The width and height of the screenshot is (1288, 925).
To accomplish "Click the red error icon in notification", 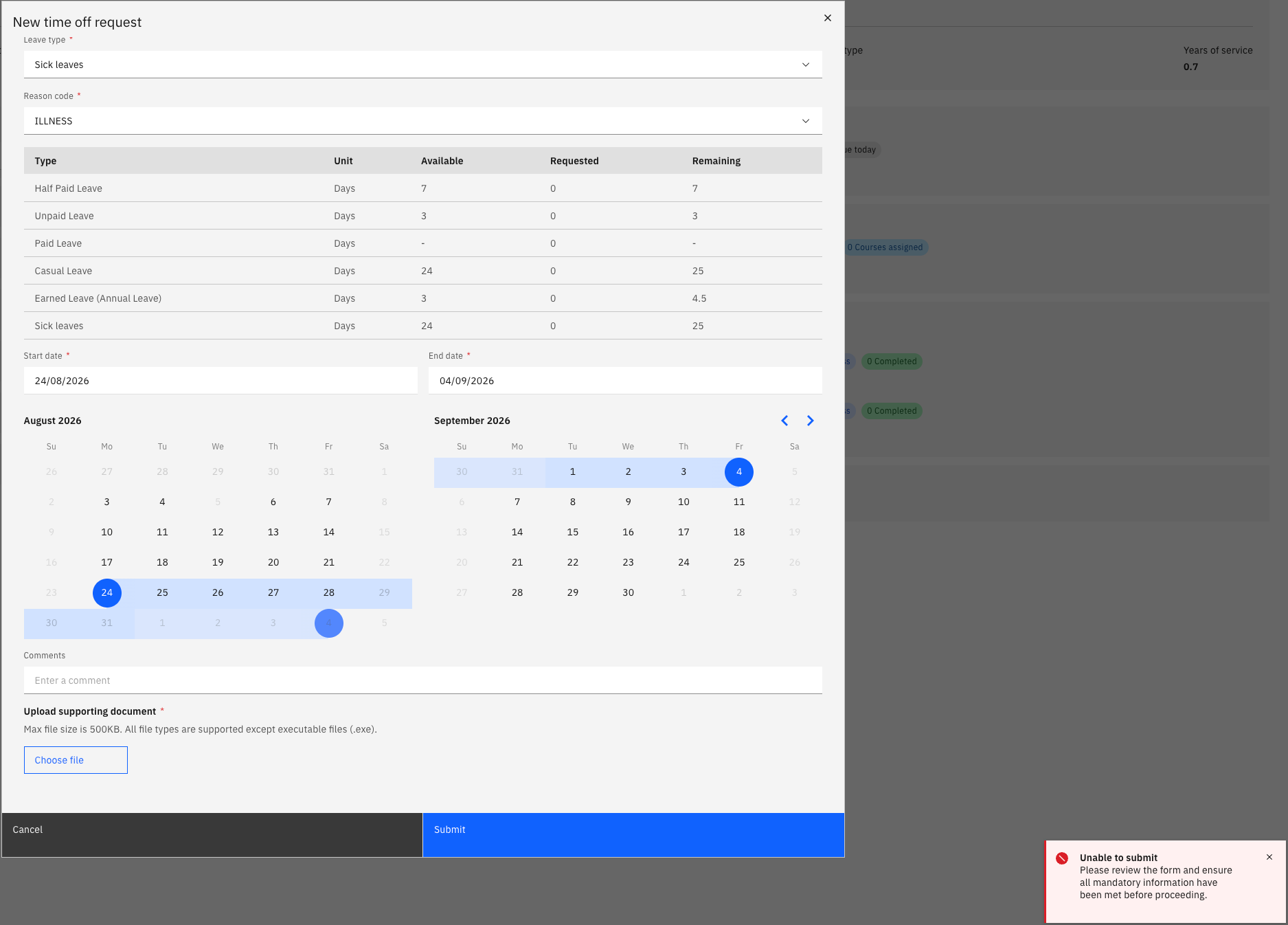I will point(1062,858).
